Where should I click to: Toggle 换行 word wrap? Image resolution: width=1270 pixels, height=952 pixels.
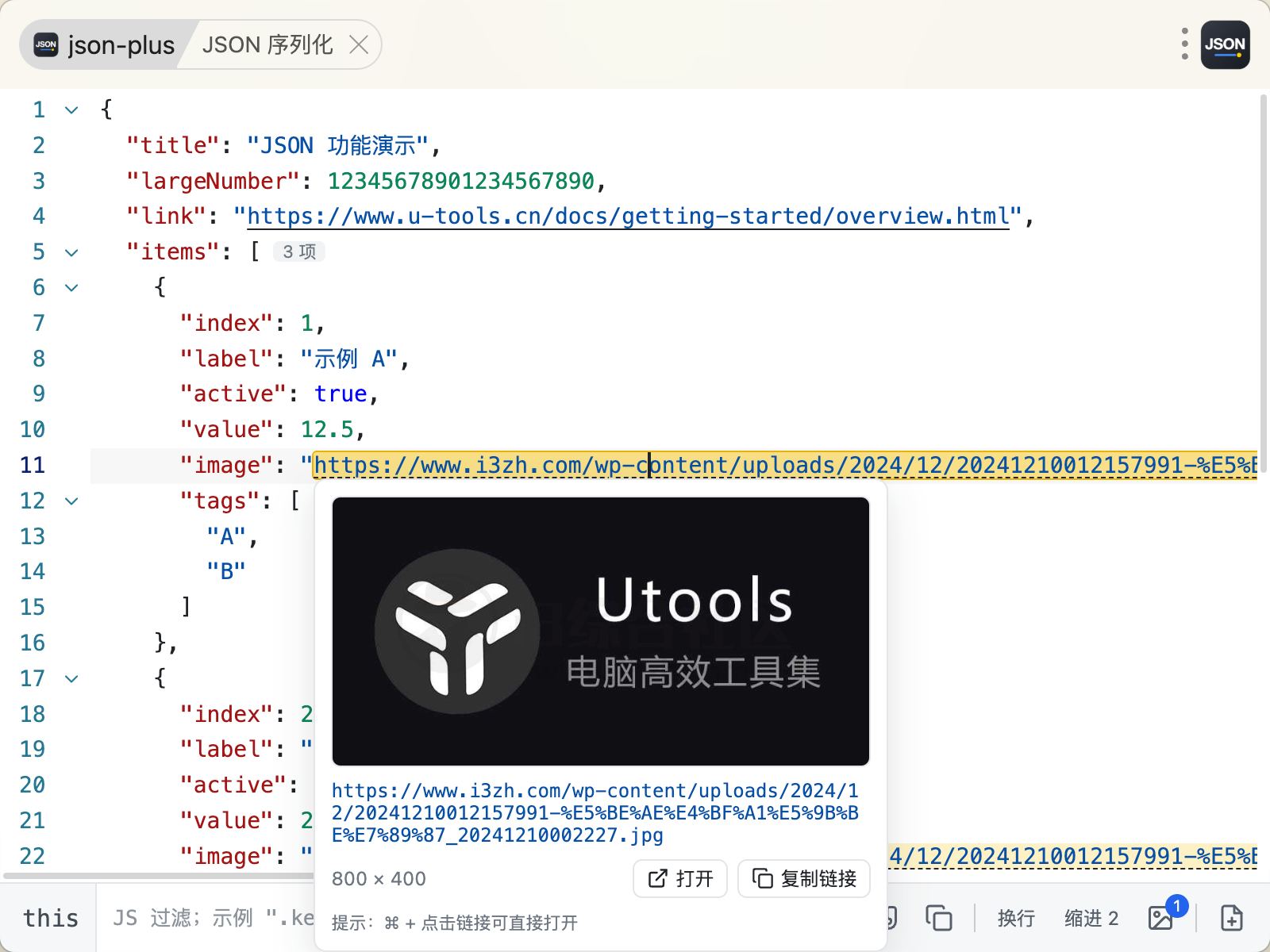[1016, 918]
